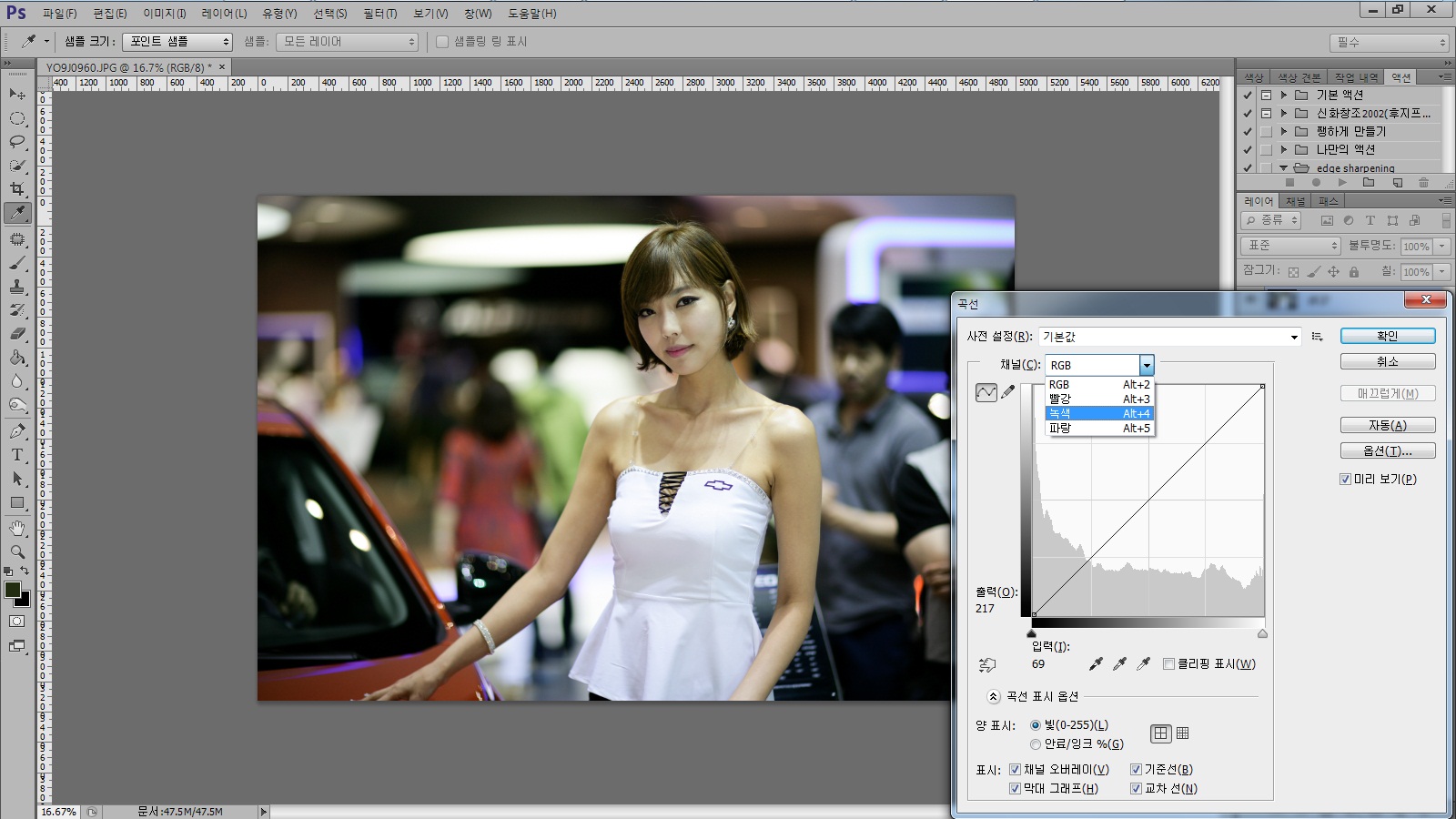Select the Crop tool in toolbar
This screenshot has height=819, width=1456.
click(17, 189)
